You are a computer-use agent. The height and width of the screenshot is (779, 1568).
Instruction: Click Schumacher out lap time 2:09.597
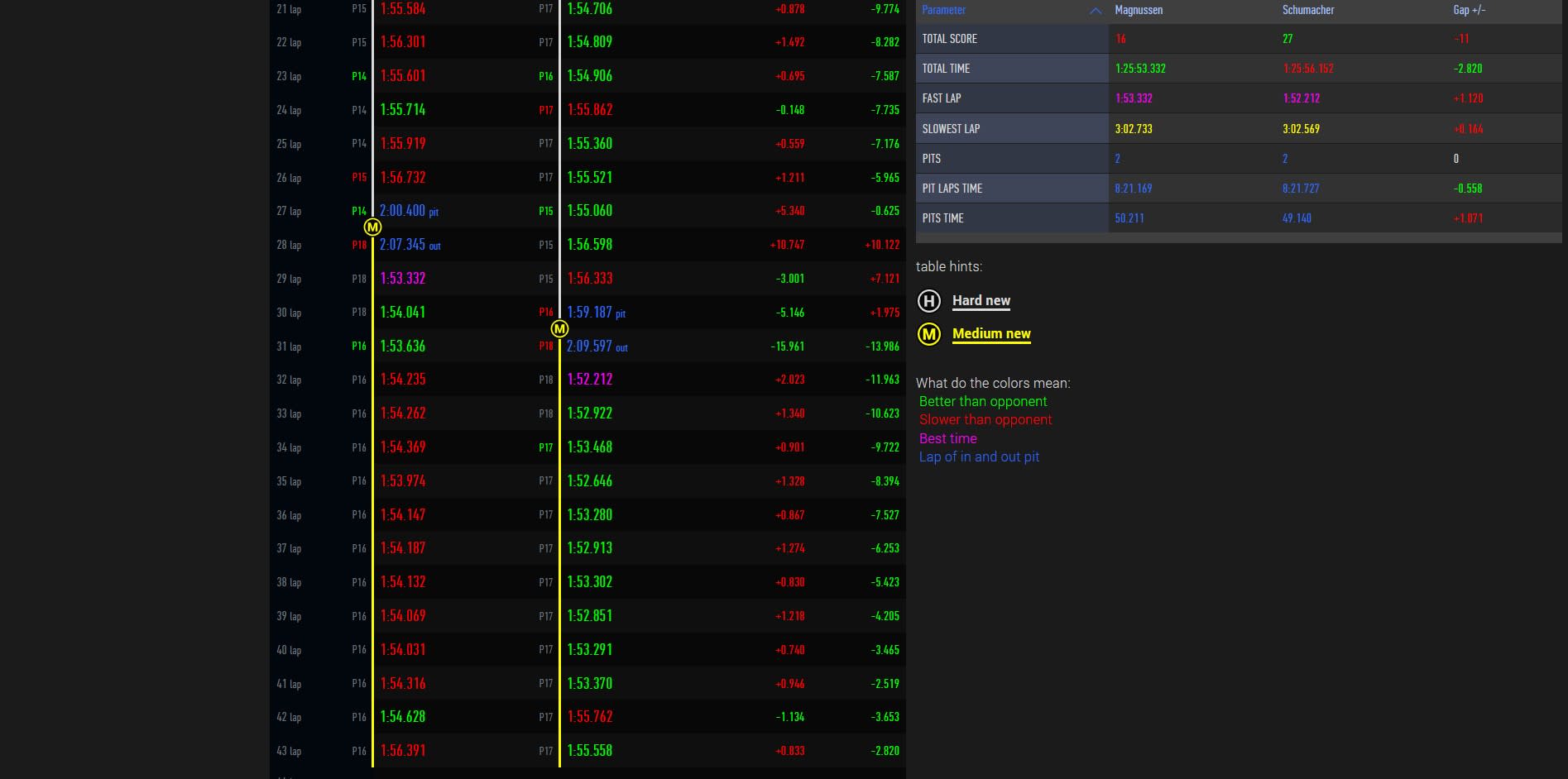[589, 346]
